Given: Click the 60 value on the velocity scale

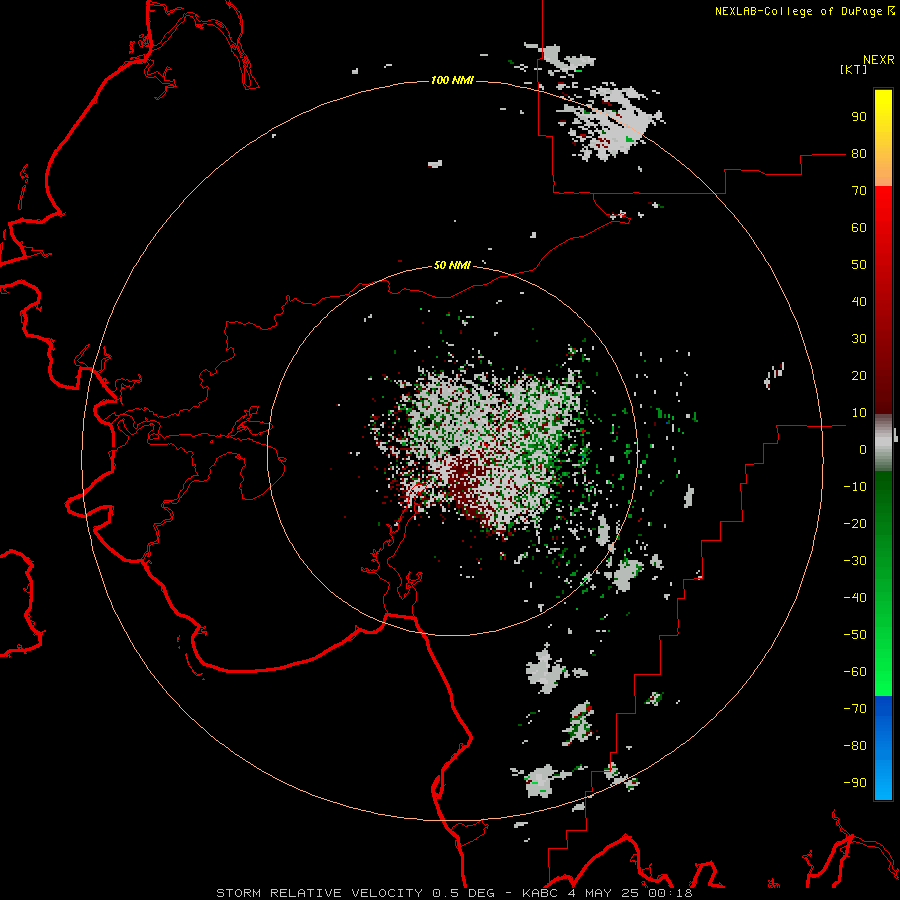Looking at the screenshot, I should point(859,228).
